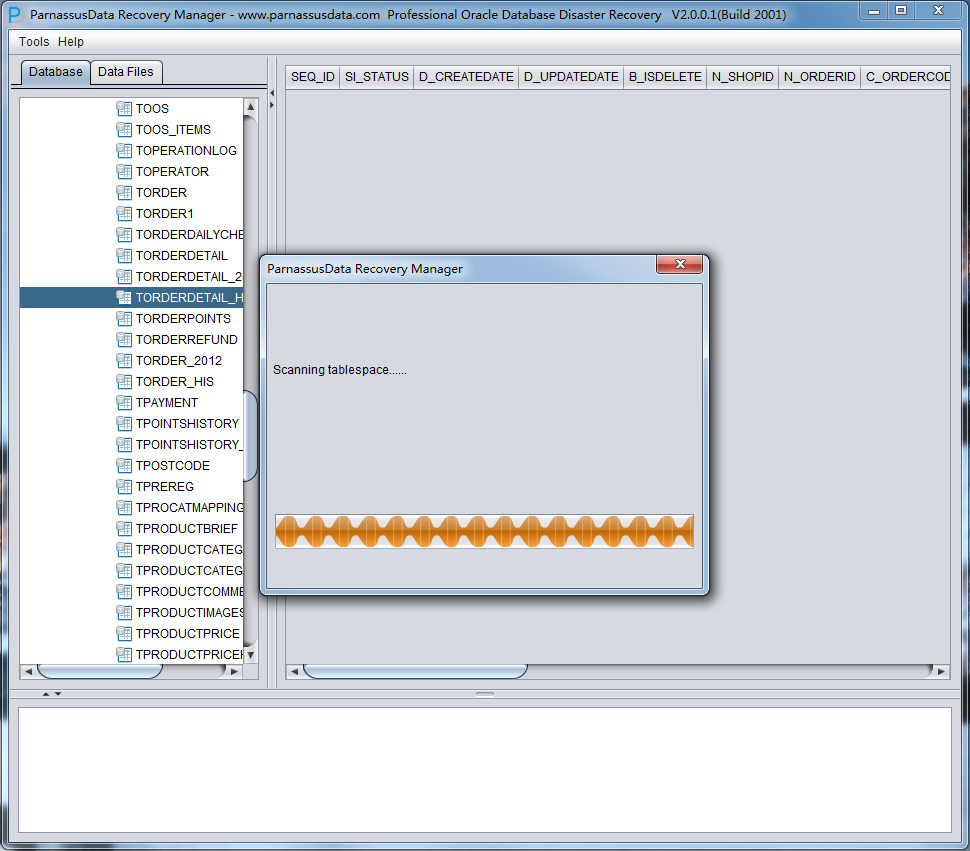Open the Help menu

71,42
